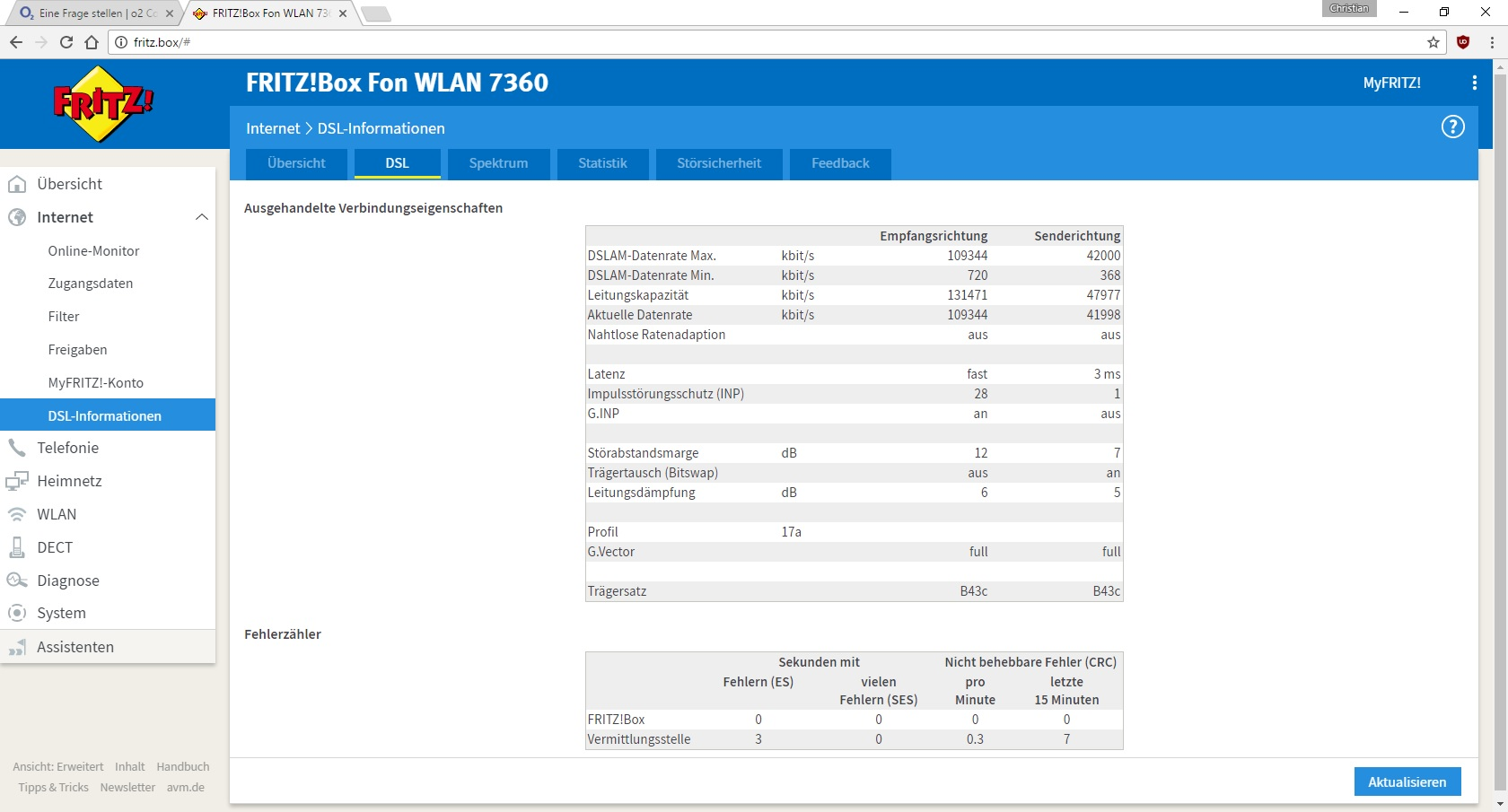Open the Chrome three-dot menu
The width and height of the screenshot is (1508, 812).
(1492, 42)
